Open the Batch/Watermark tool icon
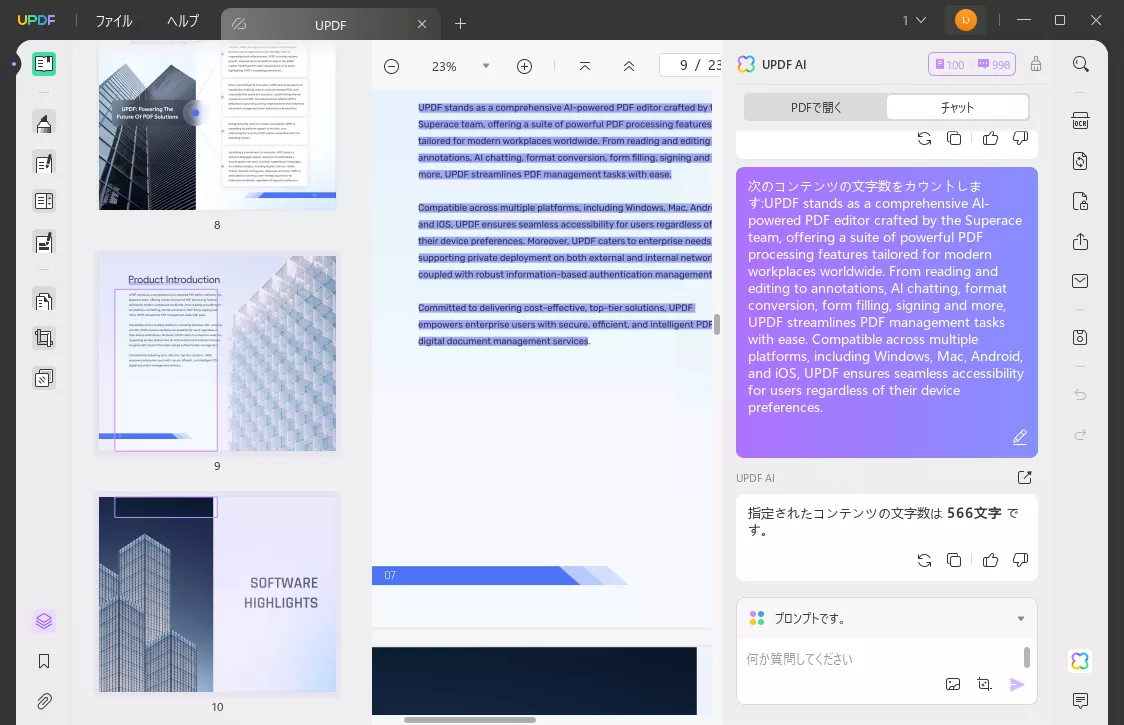Screen dimensions: 1124x725 coord(44,378)
